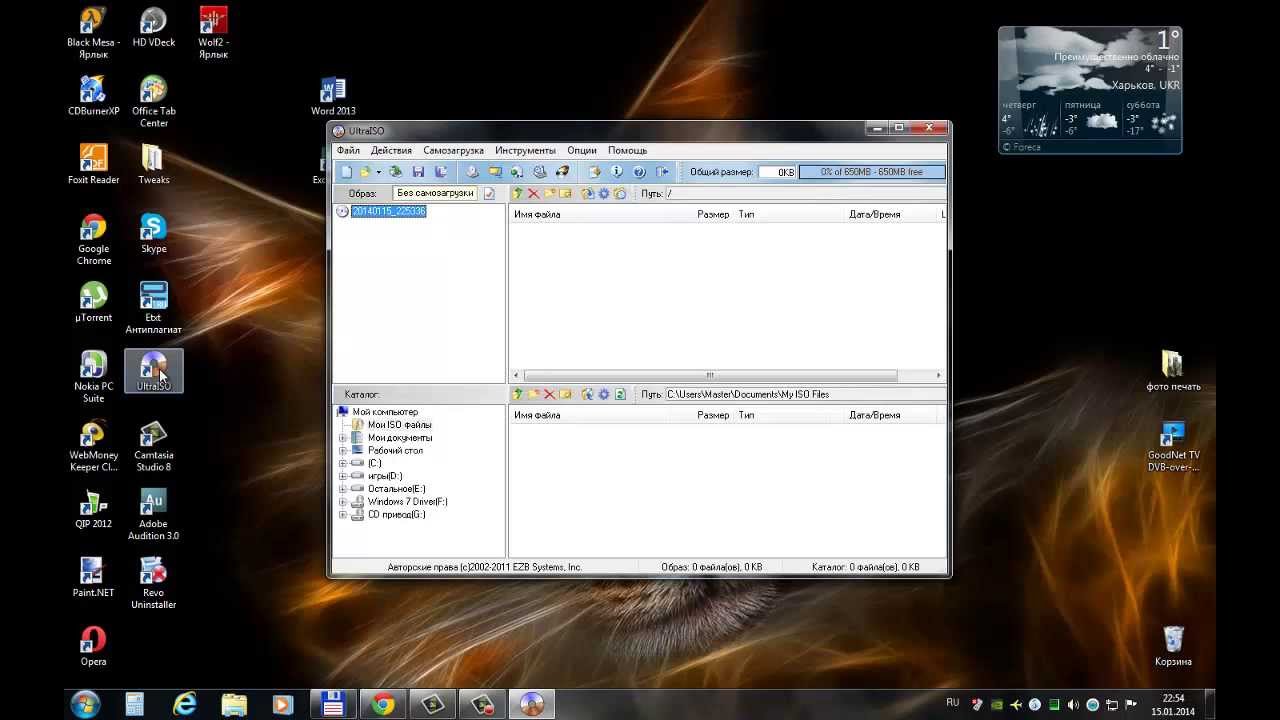Image resolution: width=1280 pixels, height=720 pixels.
Task: Expand the (C:) drive node
Action: 343,464
